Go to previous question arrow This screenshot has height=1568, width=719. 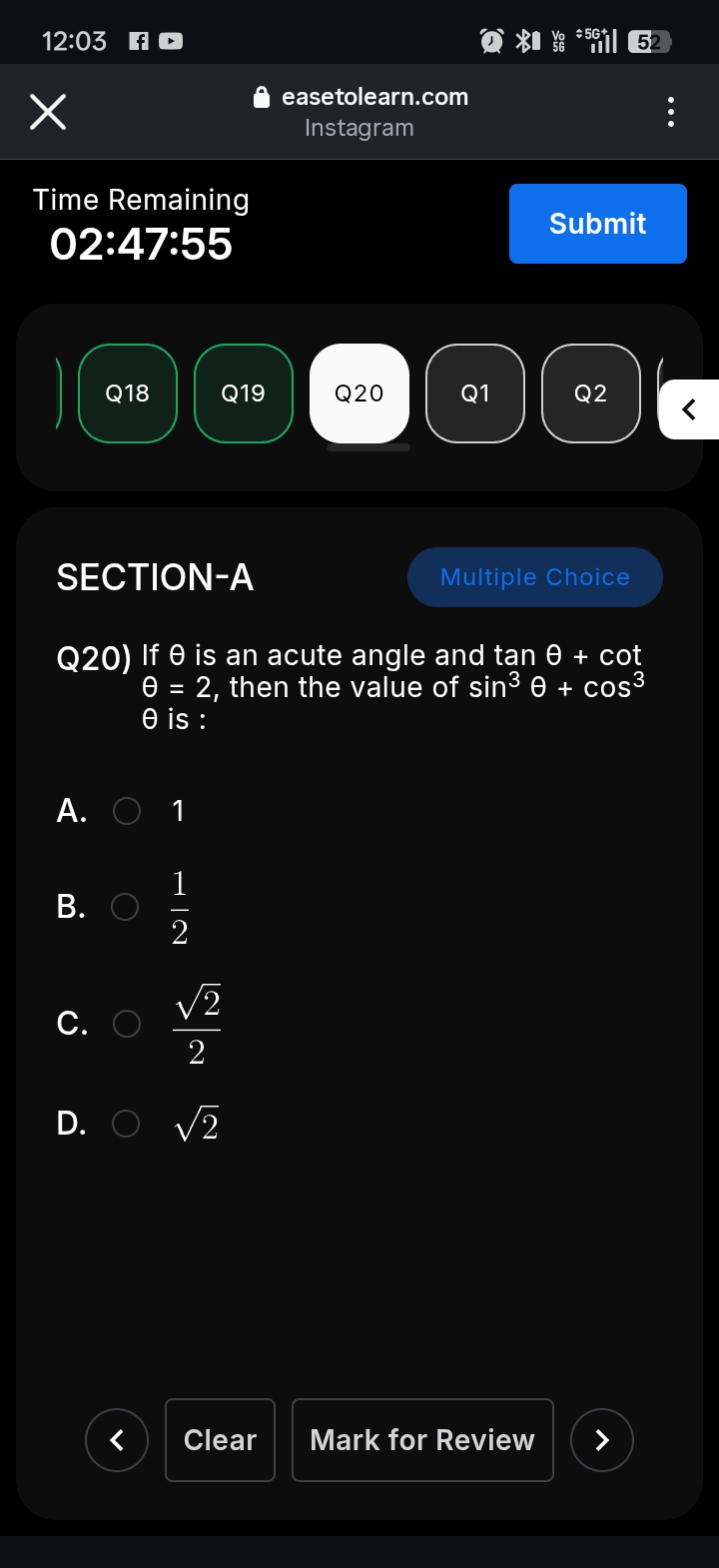click(117, 1440)
